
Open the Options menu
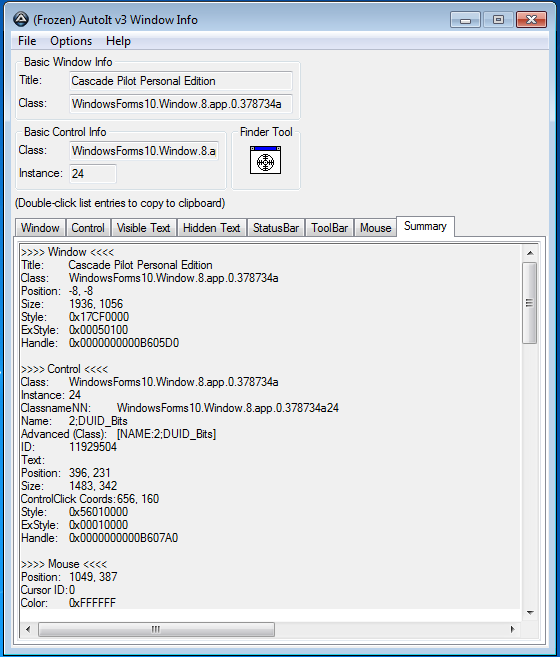click(71, 41)
